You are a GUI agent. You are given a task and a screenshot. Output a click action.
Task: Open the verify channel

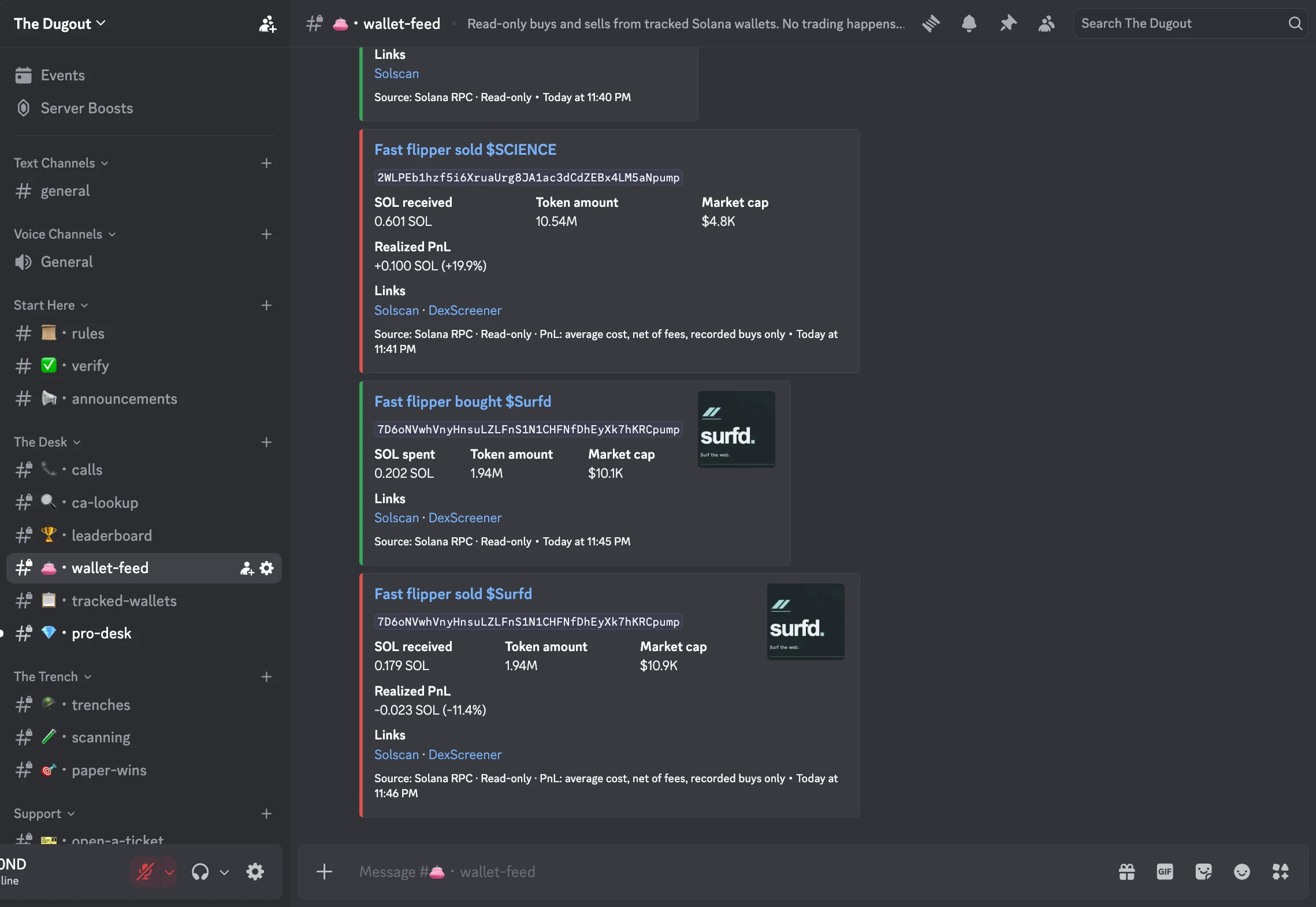(x=144, y=366)
